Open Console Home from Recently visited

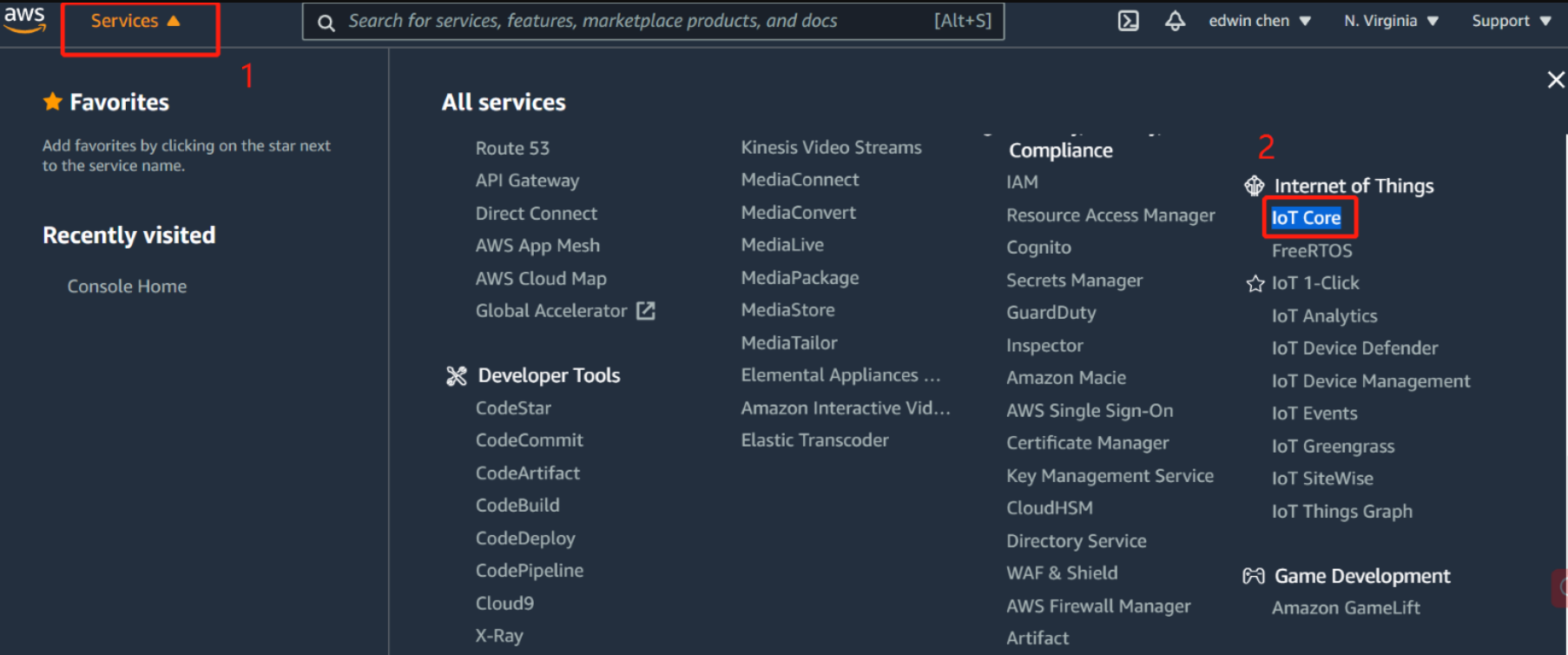pos(127,287)
